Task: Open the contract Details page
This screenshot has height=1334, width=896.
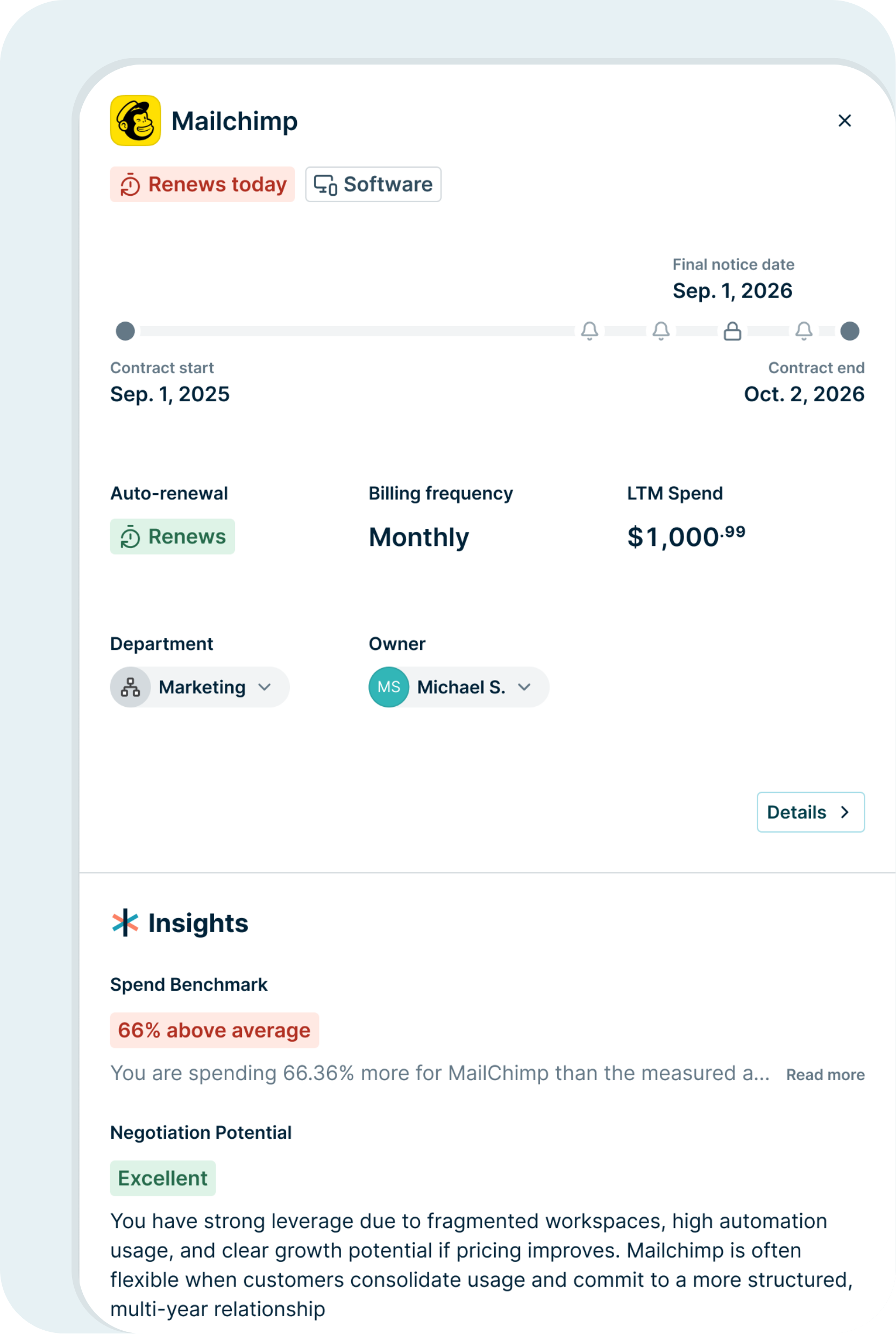Action: click(x=810, y=812)
